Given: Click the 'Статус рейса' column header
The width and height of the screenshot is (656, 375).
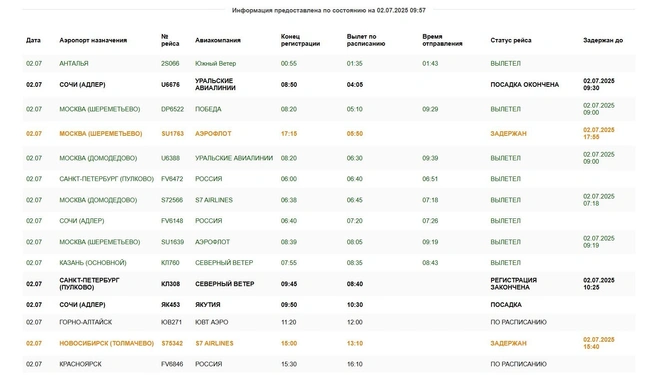Looking at the screenshot, I should pos(511,40).
